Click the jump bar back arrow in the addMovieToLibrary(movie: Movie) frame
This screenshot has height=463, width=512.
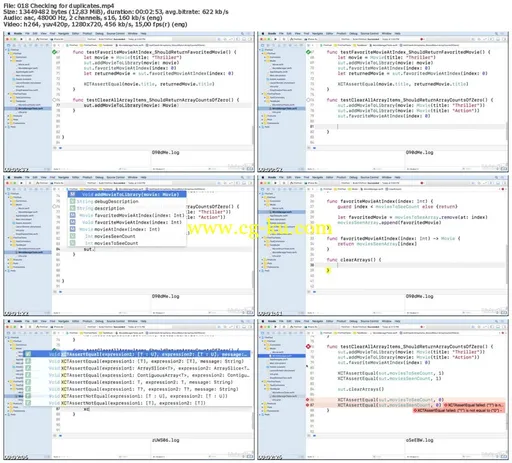point(59,46)
